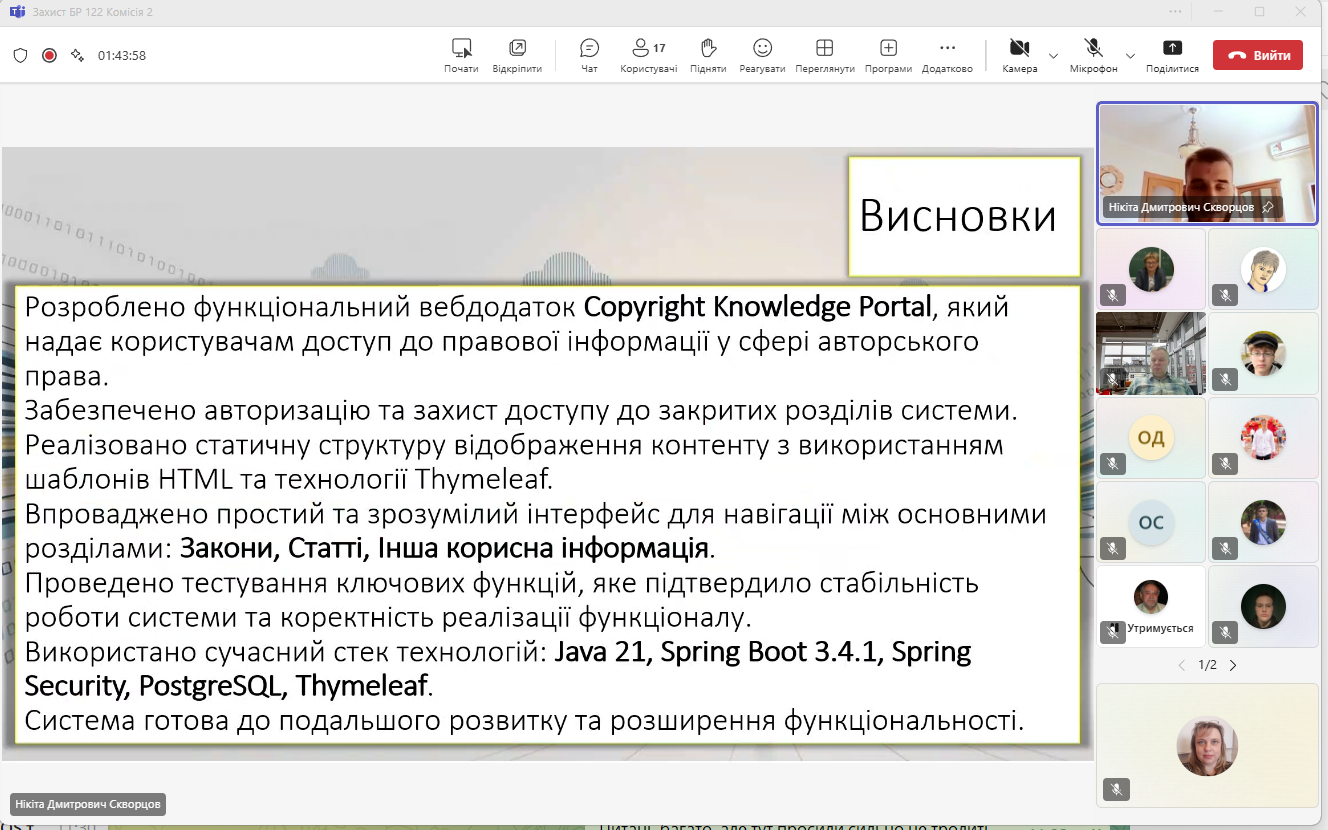
Task: Toggle the camera on
Action: coord(1019,54)
